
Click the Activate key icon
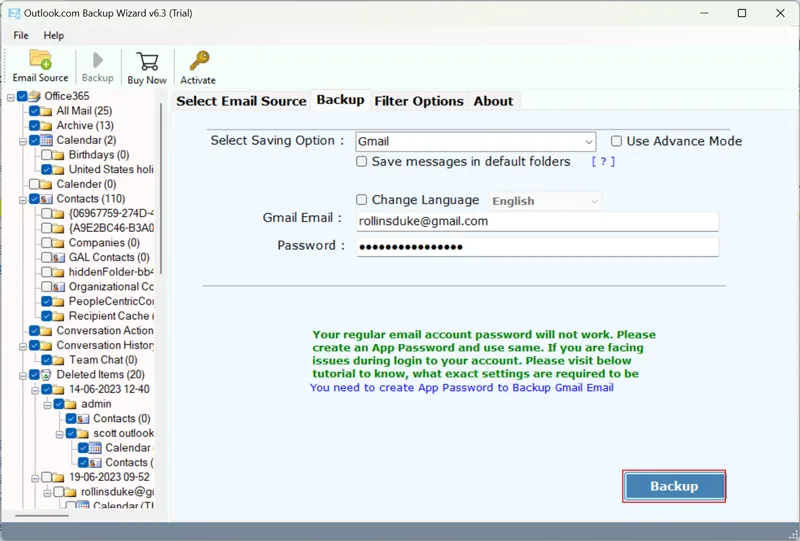point(198,60)
